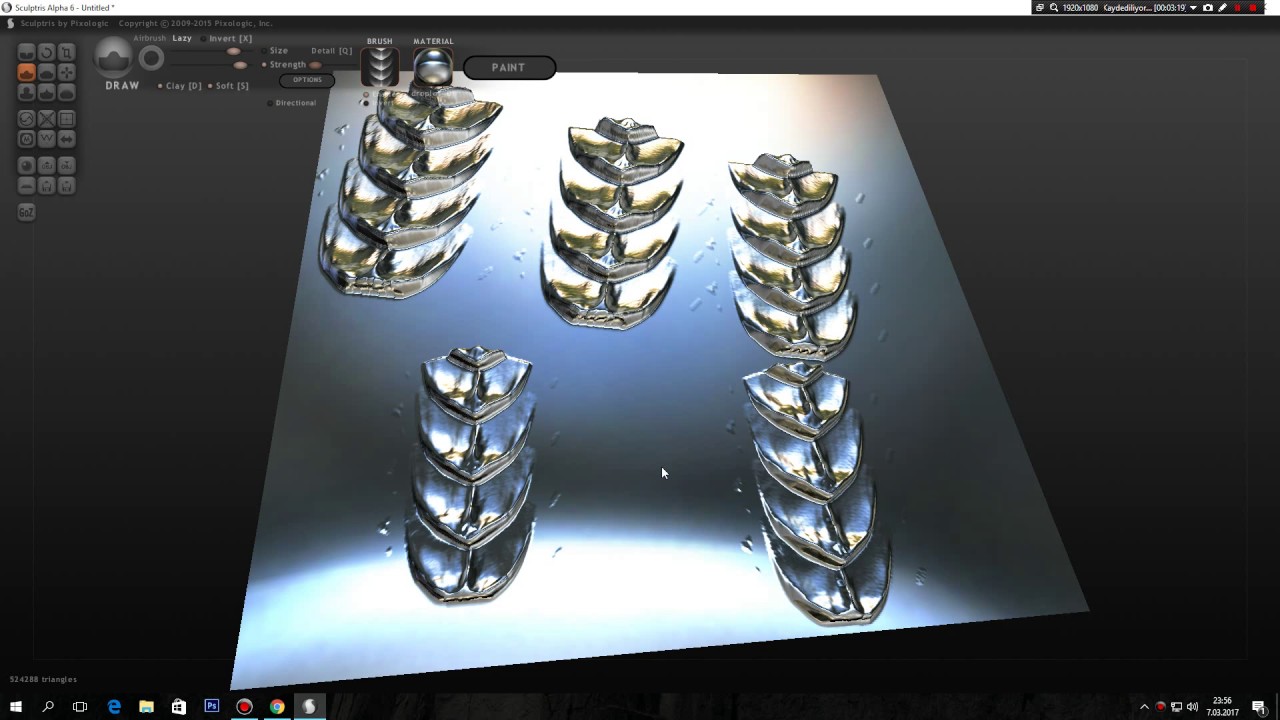Create a new sphere

tap(27, 166)
